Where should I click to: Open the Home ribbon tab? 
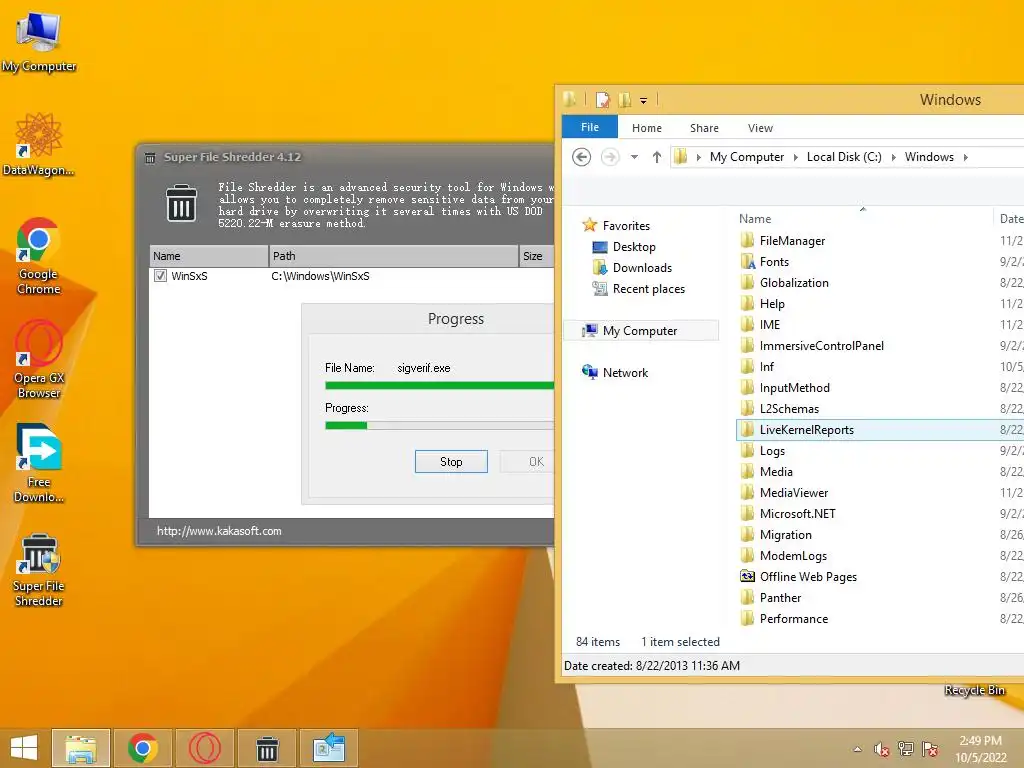647,128
